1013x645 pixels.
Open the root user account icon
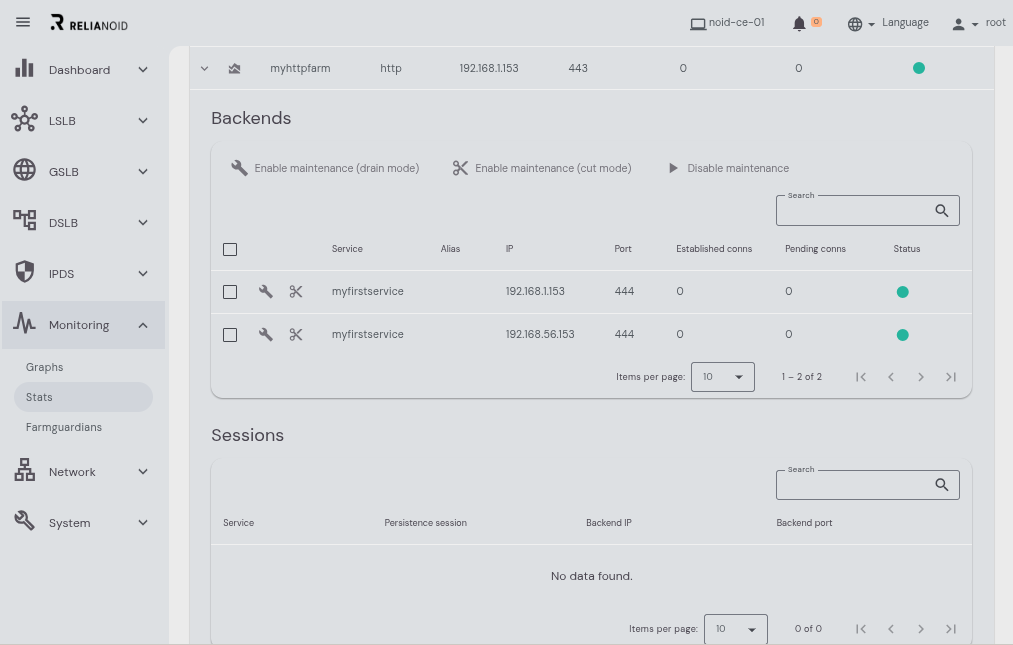958,24
